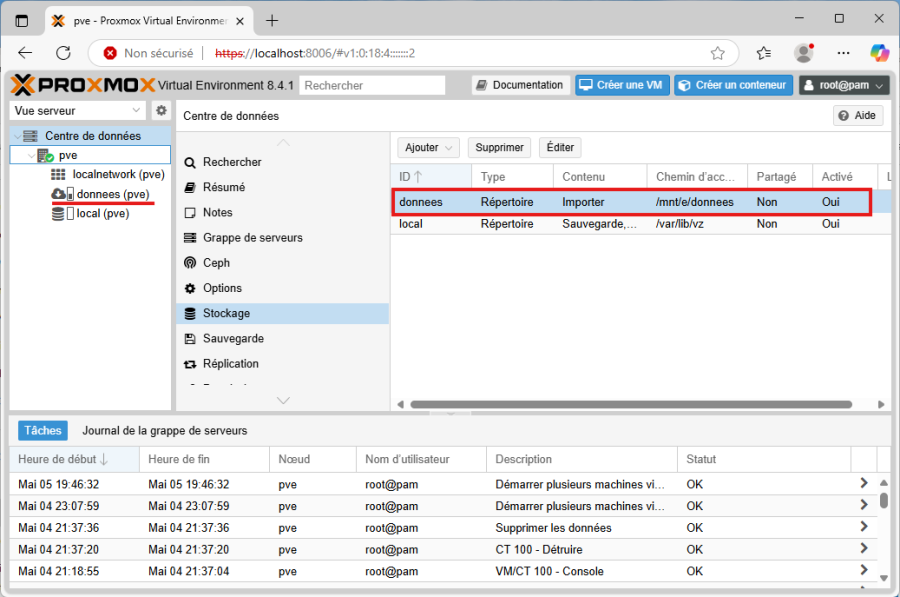
Task: Click the Supprimer storage button
Action: click(499, 148)
